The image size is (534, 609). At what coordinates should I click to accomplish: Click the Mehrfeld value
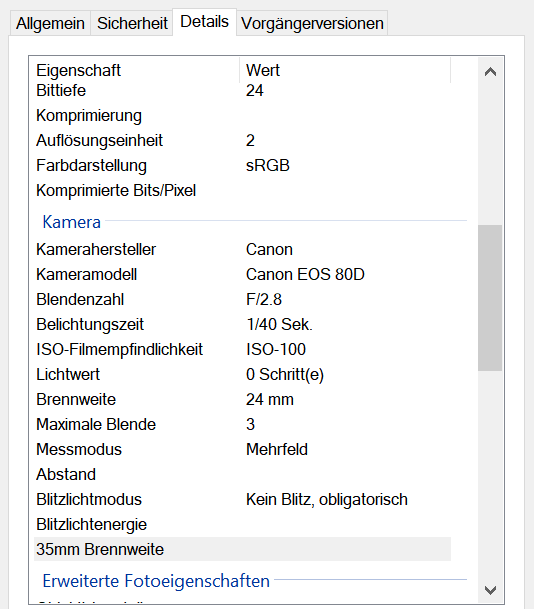[277, 449]
